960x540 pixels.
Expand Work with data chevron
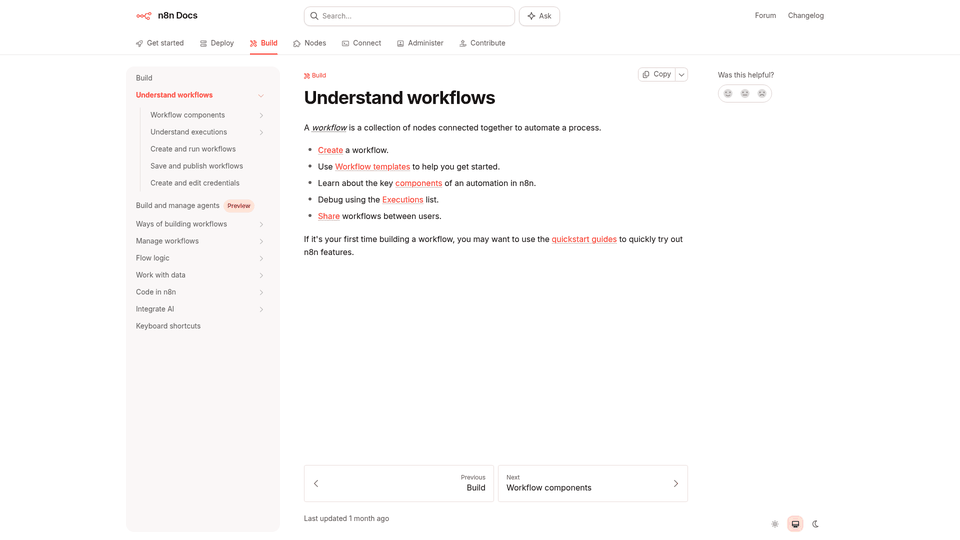261,276
